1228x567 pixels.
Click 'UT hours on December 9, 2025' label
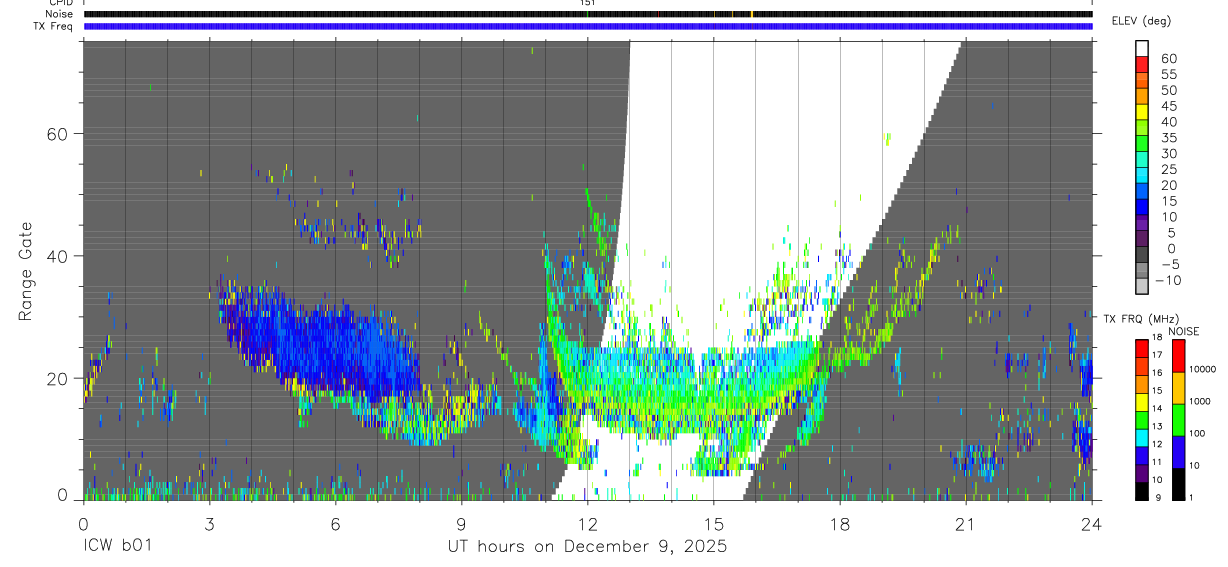[x=587, y=547]
